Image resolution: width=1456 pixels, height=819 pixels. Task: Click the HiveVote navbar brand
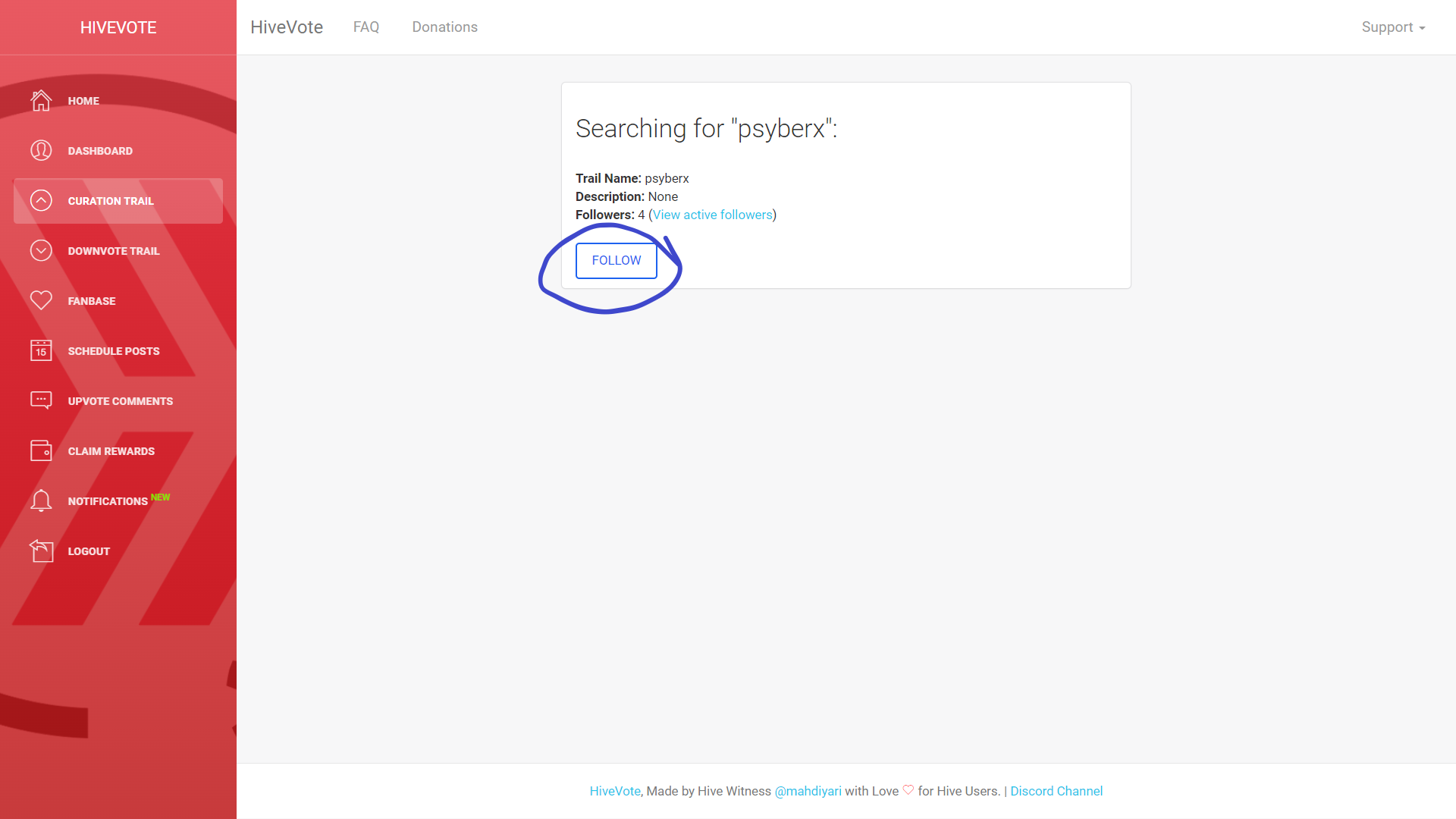(x=287, y=27)
